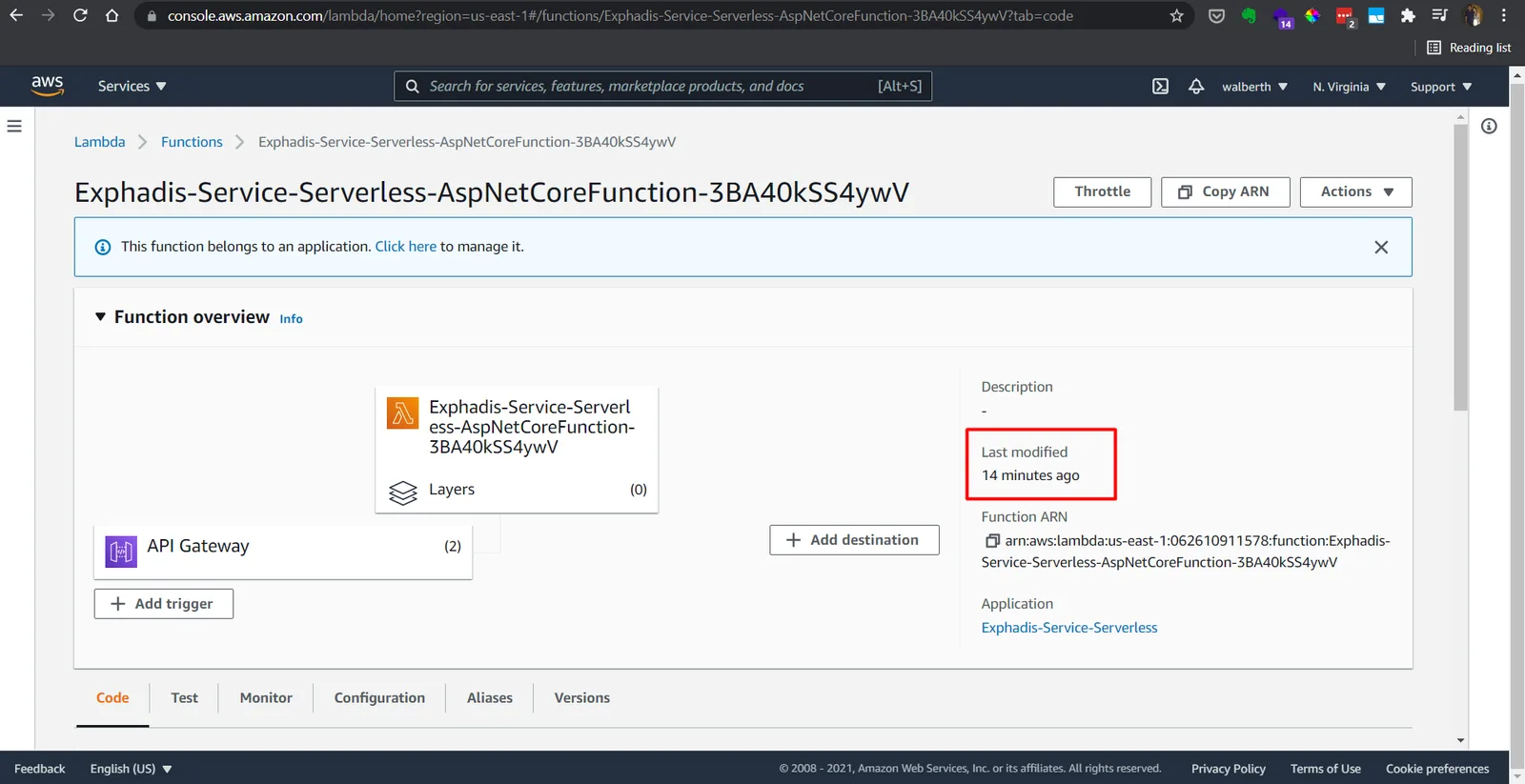This screenshot has height=784, width=1525.
Task: Select the API Gateway trigger box
Action: [x=283, y=551]
